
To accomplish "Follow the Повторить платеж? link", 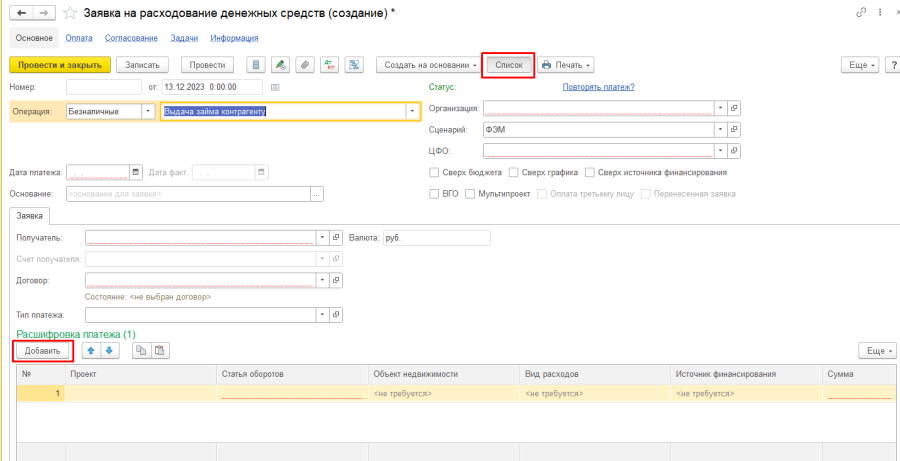I will coord(598,87).
